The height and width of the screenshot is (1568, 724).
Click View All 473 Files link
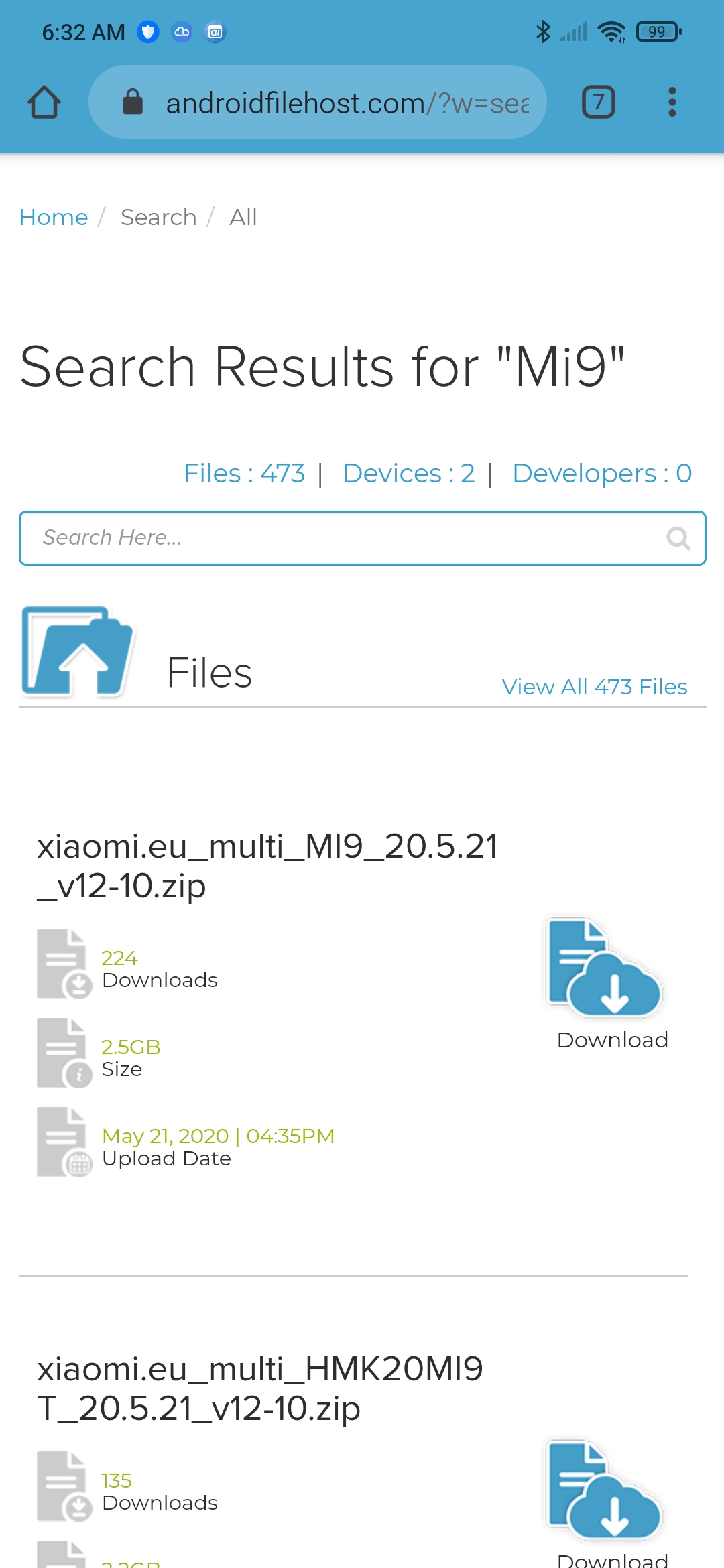point(595,687)
